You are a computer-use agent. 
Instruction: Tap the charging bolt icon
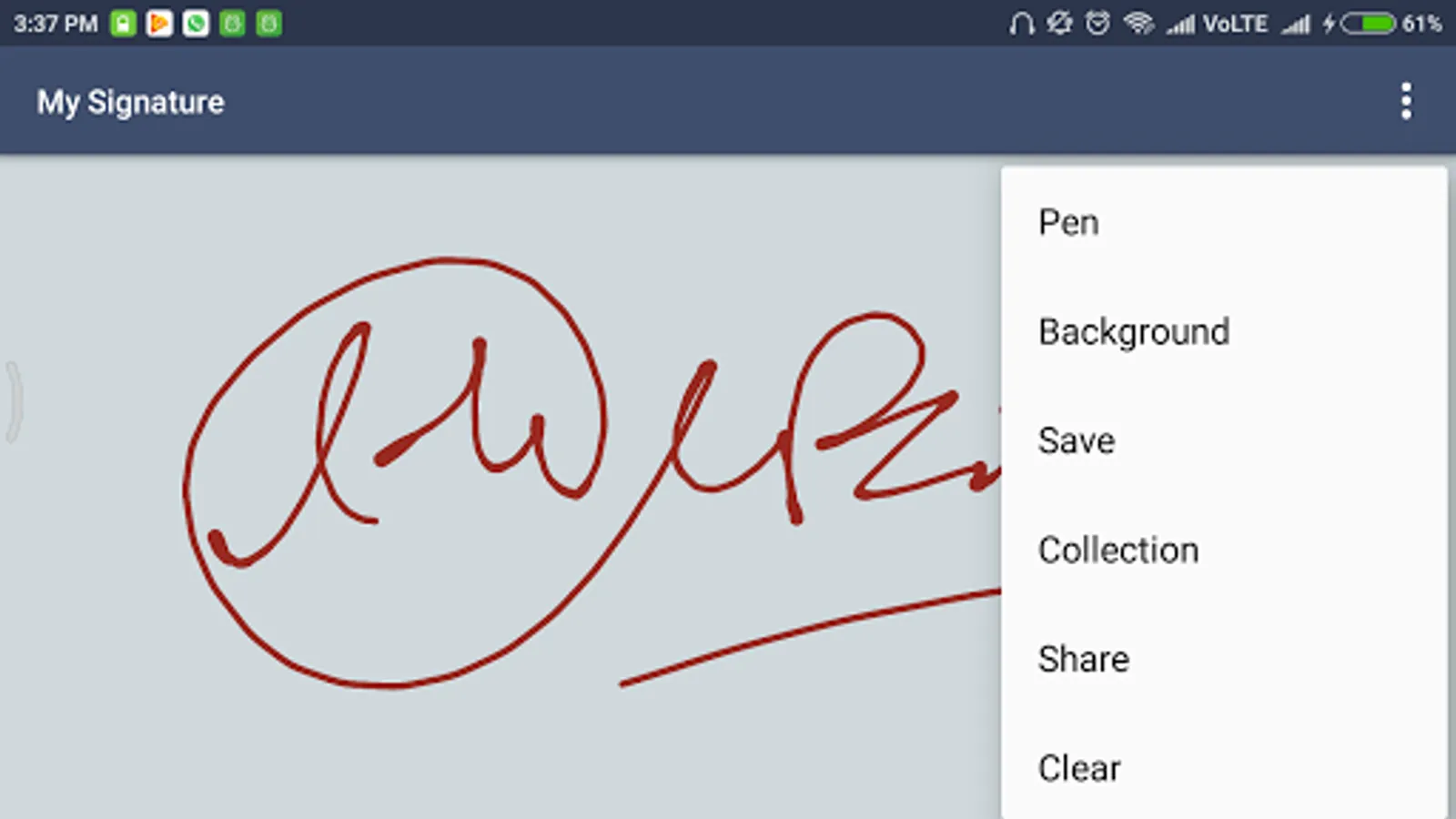(1330, 24)
